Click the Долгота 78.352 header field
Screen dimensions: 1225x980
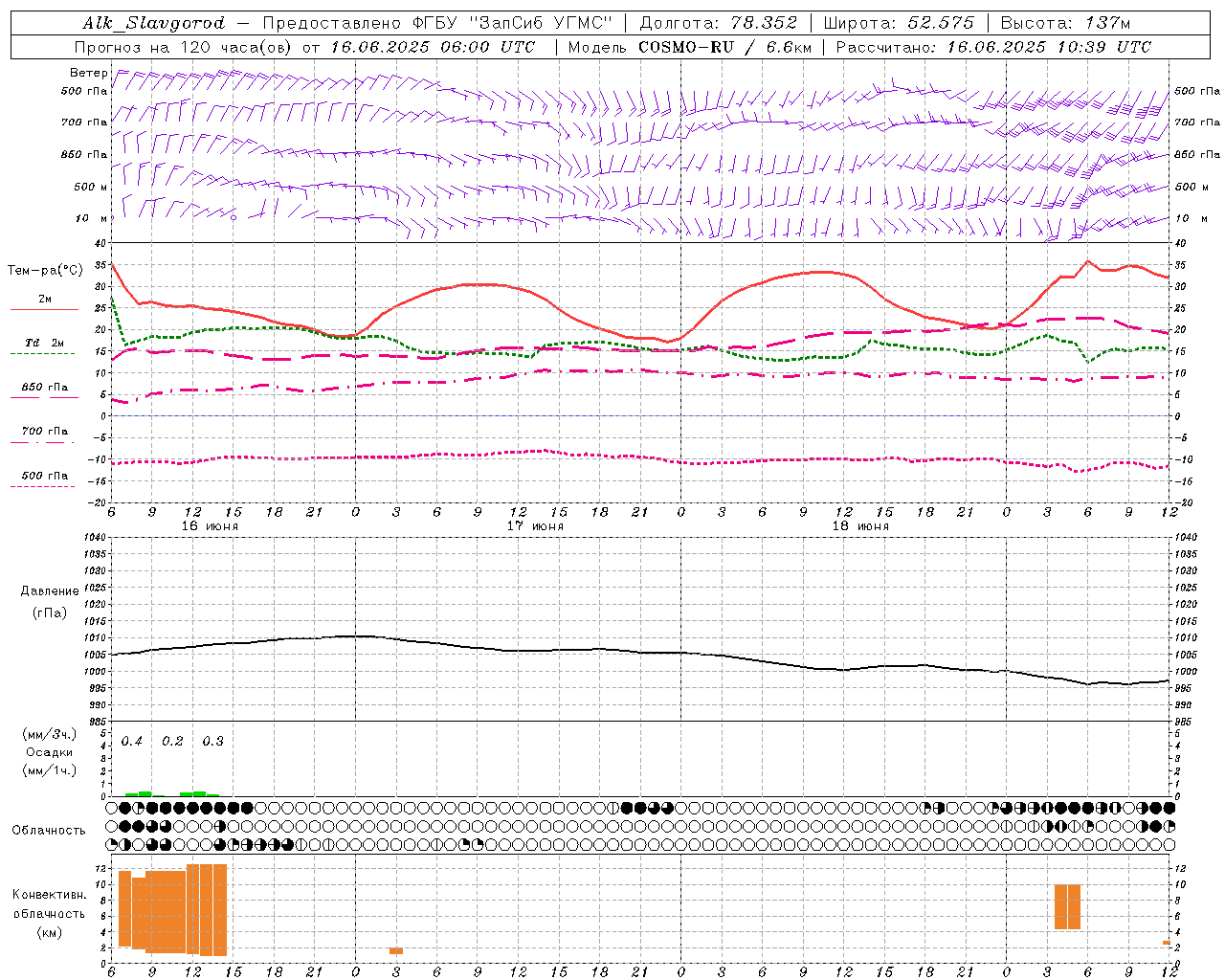point(718,23)
